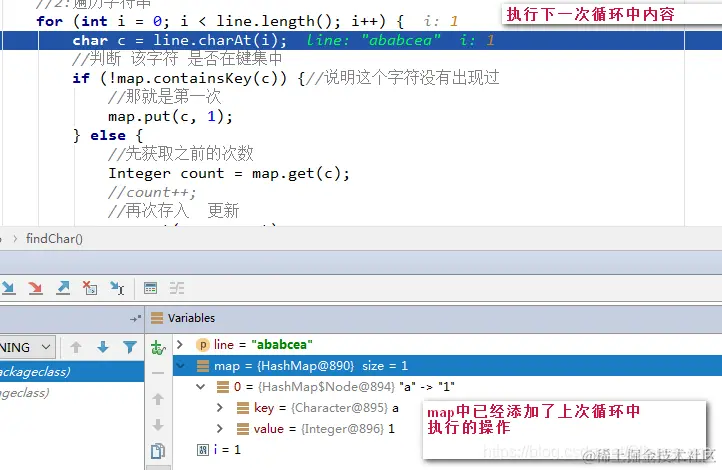Click the "a" -> "1" entry text
The image size is (722, 470).
pos(427,387)
